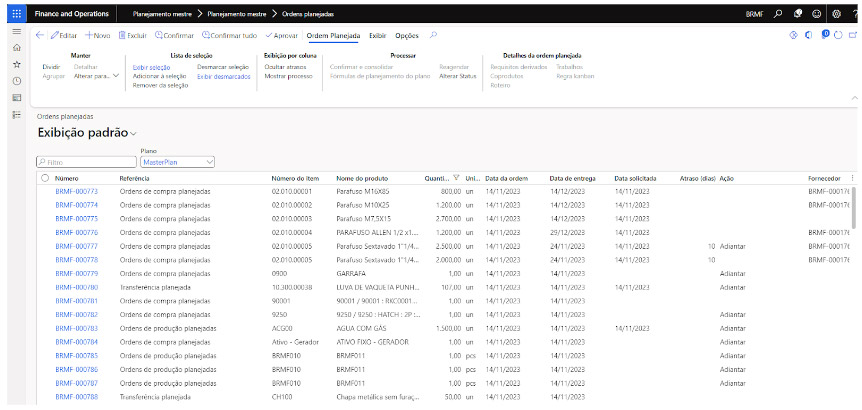
Task: Open the app launcher waffle icon
Action: [x=15, y=13]
